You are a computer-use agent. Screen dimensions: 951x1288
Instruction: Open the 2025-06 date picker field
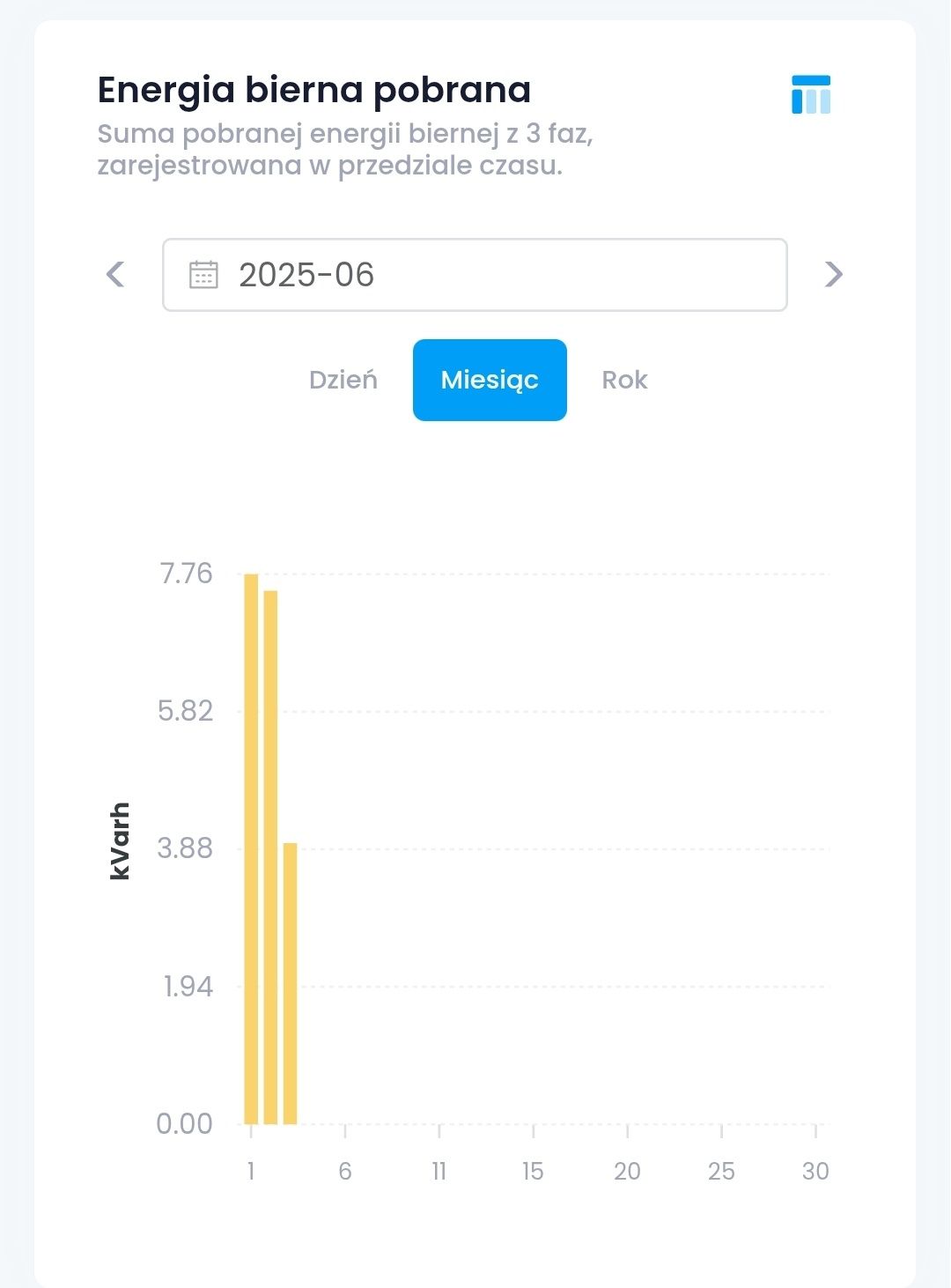click(475, 275)
